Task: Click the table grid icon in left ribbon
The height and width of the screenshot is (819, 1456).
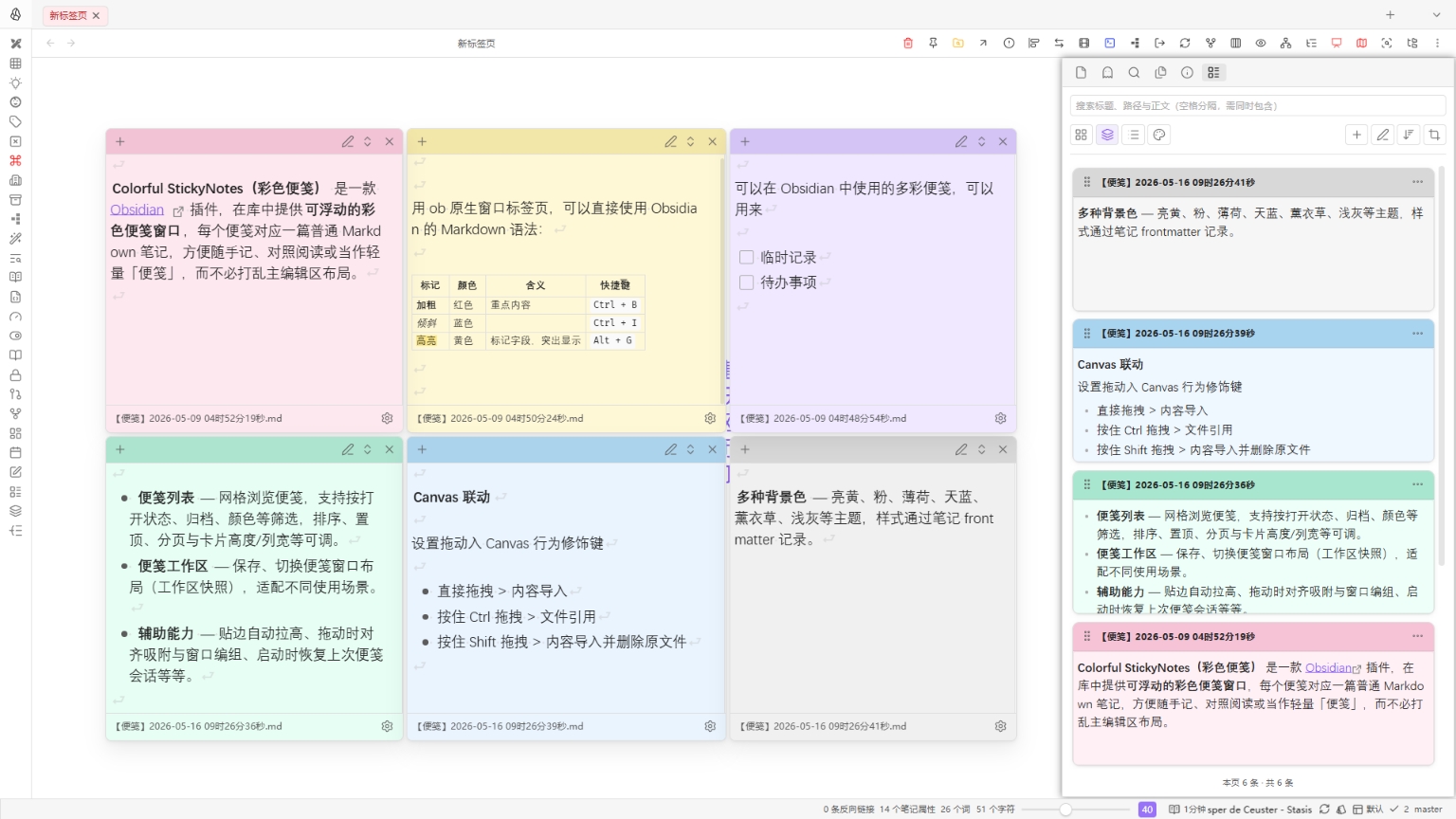Action: coord(15,63)
